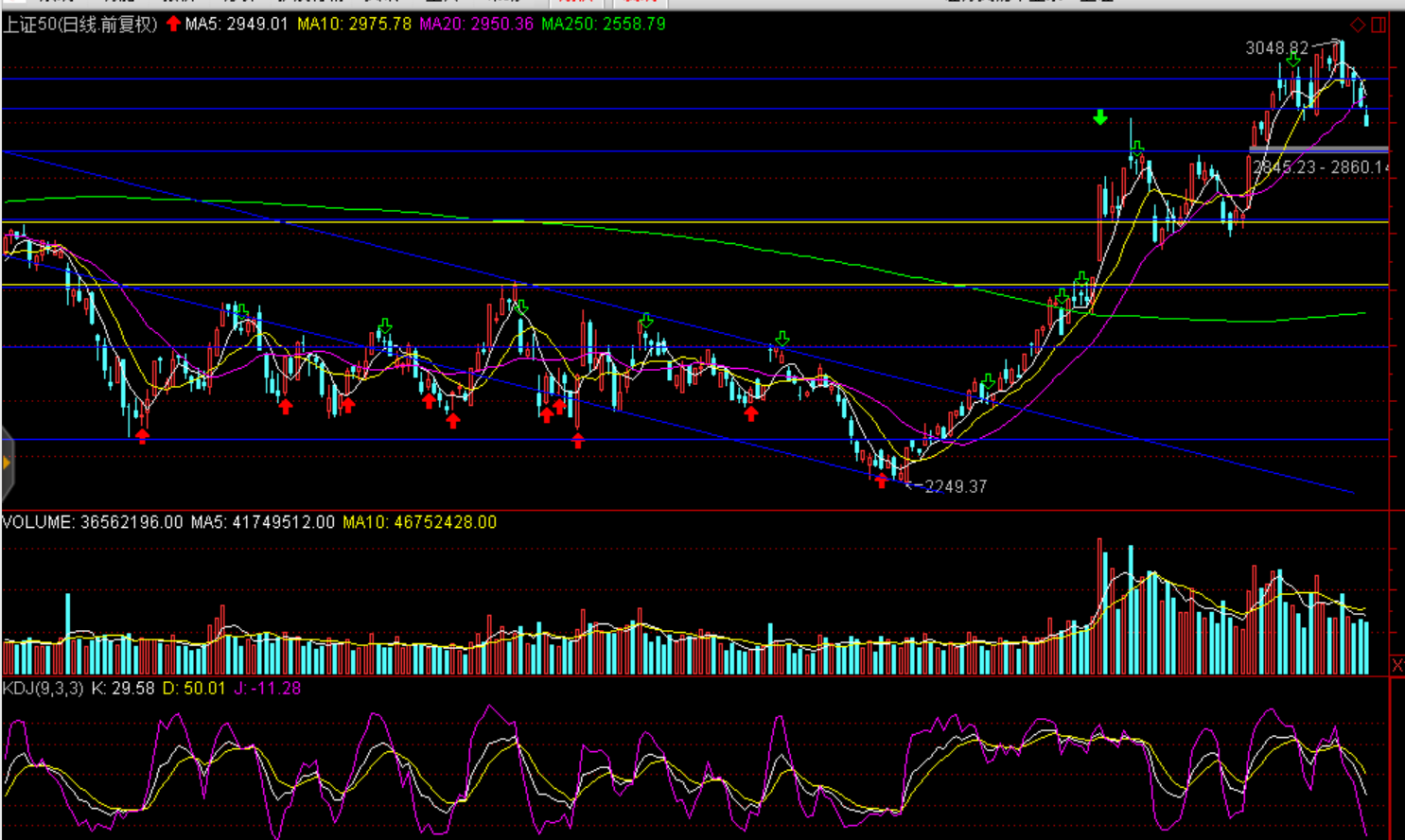Click the 2249.37 low price label
1405x840 pixels.
click(955, 486)
